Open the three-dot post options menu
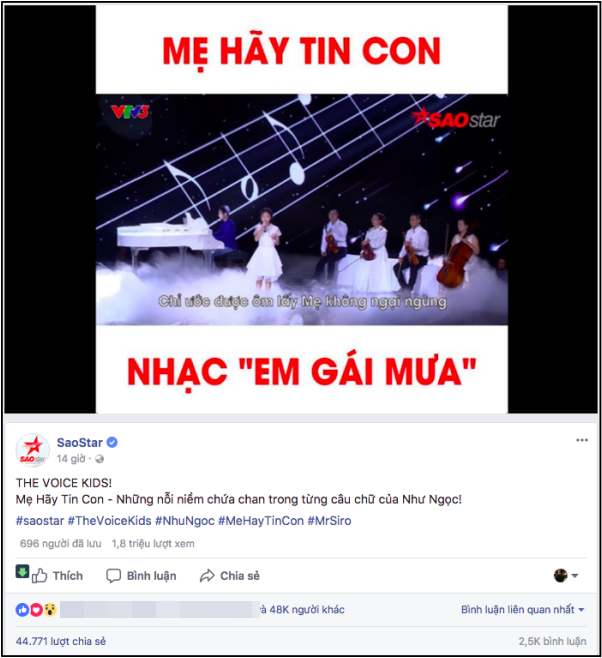This screenshot has width=602, height=658. 581,440
